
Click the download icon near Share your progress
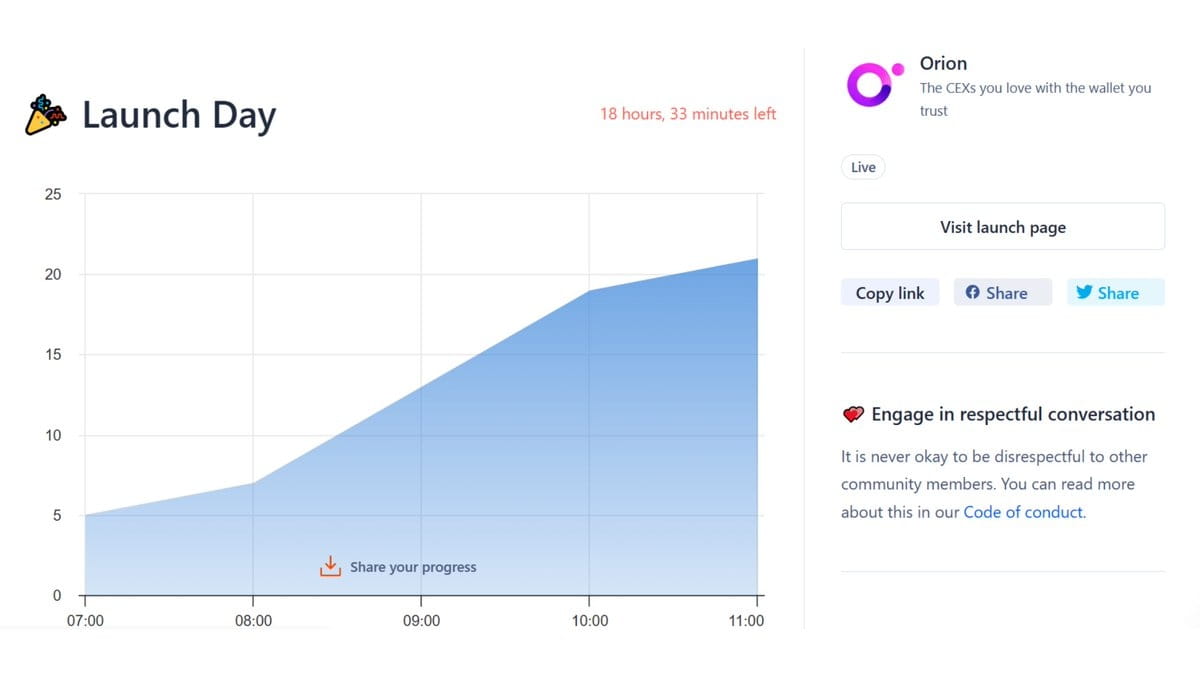point(330,566)
